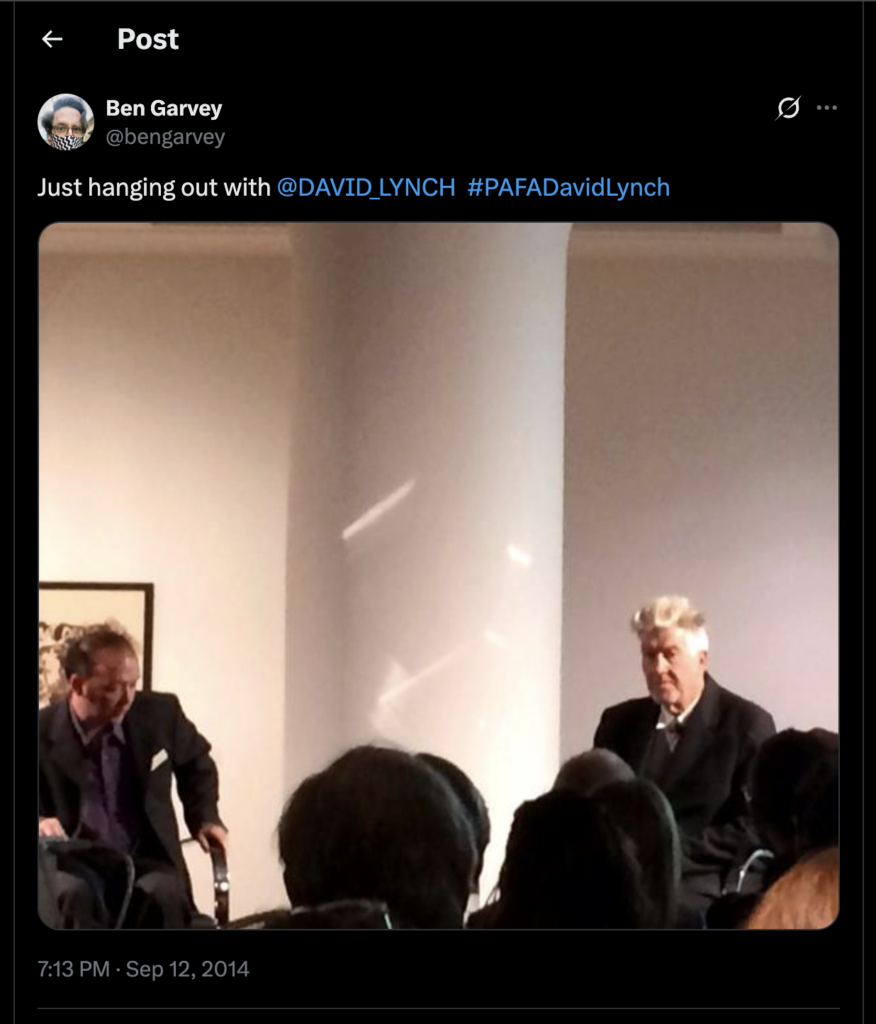Open the #PAFADavidLynch hashtag
The width and height of the screenshot is (876, 1024).
pos(568,187)
